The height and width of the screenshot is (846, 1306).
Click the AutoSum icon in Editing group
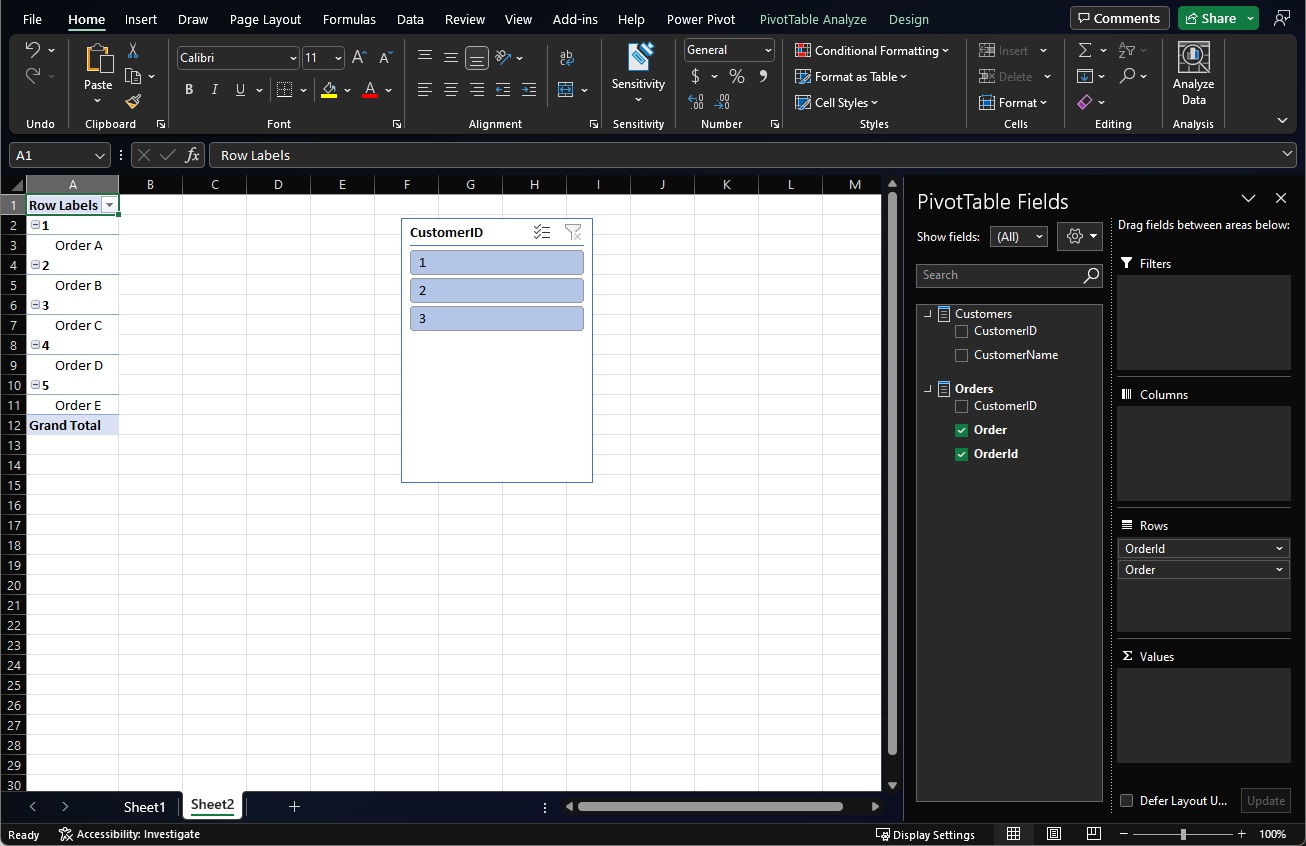[x=1083, y=49]
